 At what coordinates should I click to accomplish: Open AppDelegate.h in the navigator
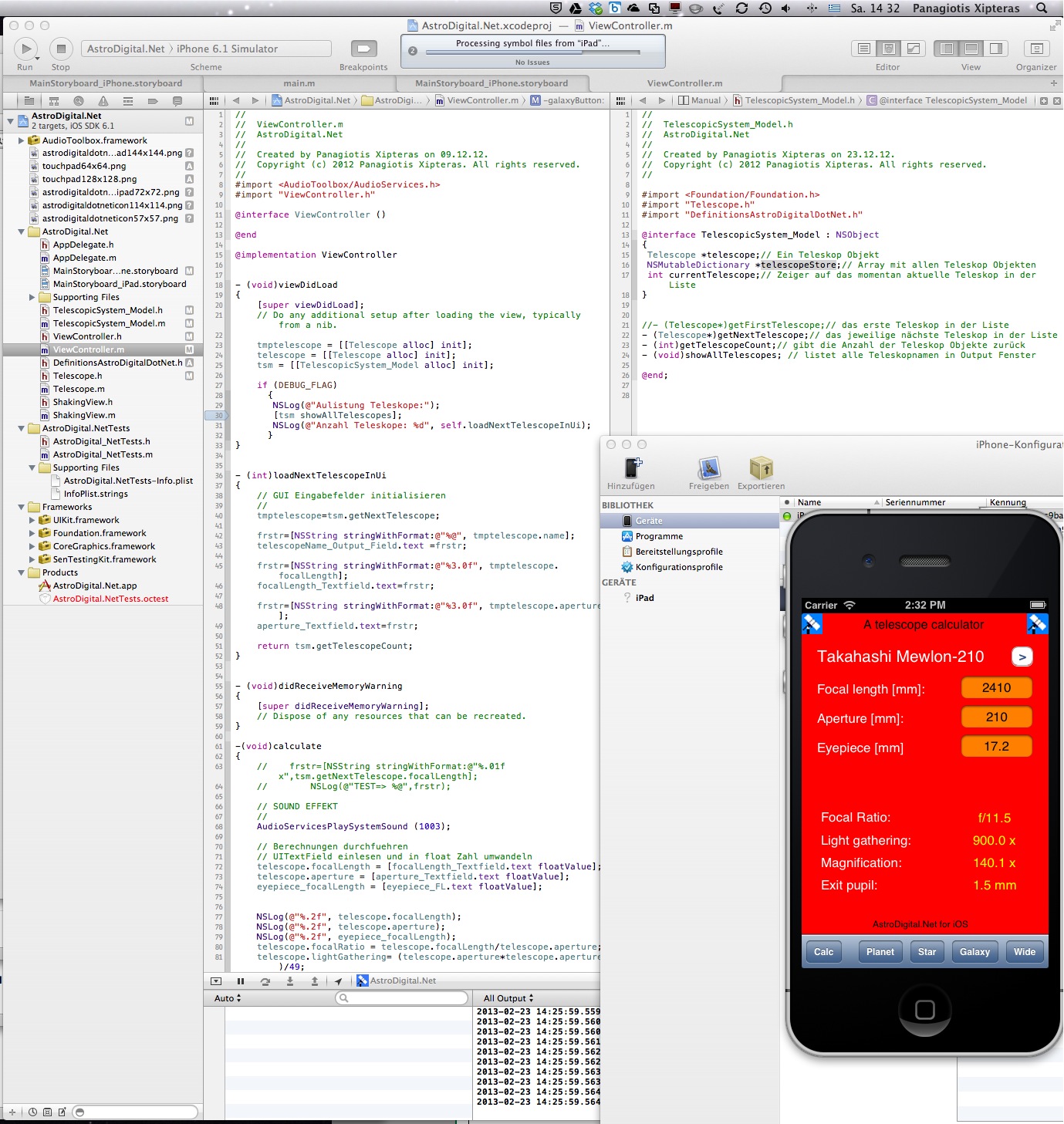tap(83, 245)
